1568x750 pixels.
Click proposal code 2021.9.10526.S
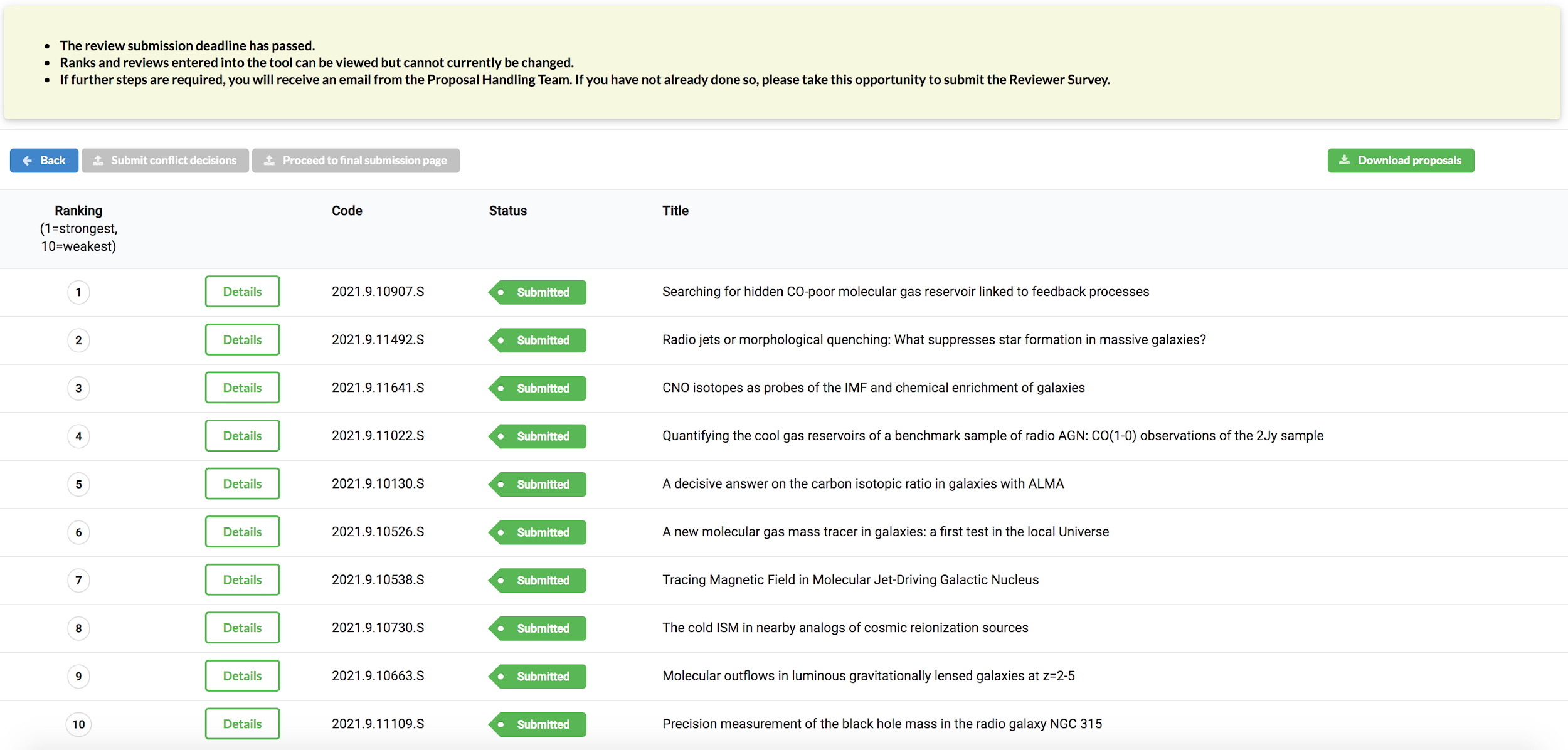click(x=378, y=532)
